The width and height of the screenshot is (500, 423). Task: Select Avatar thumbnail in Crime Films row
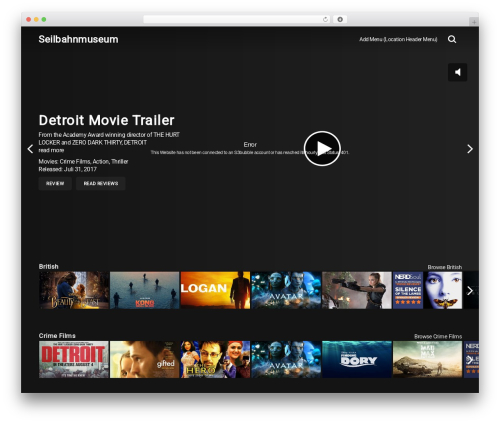pyautogui.click(x=286, y=359)
